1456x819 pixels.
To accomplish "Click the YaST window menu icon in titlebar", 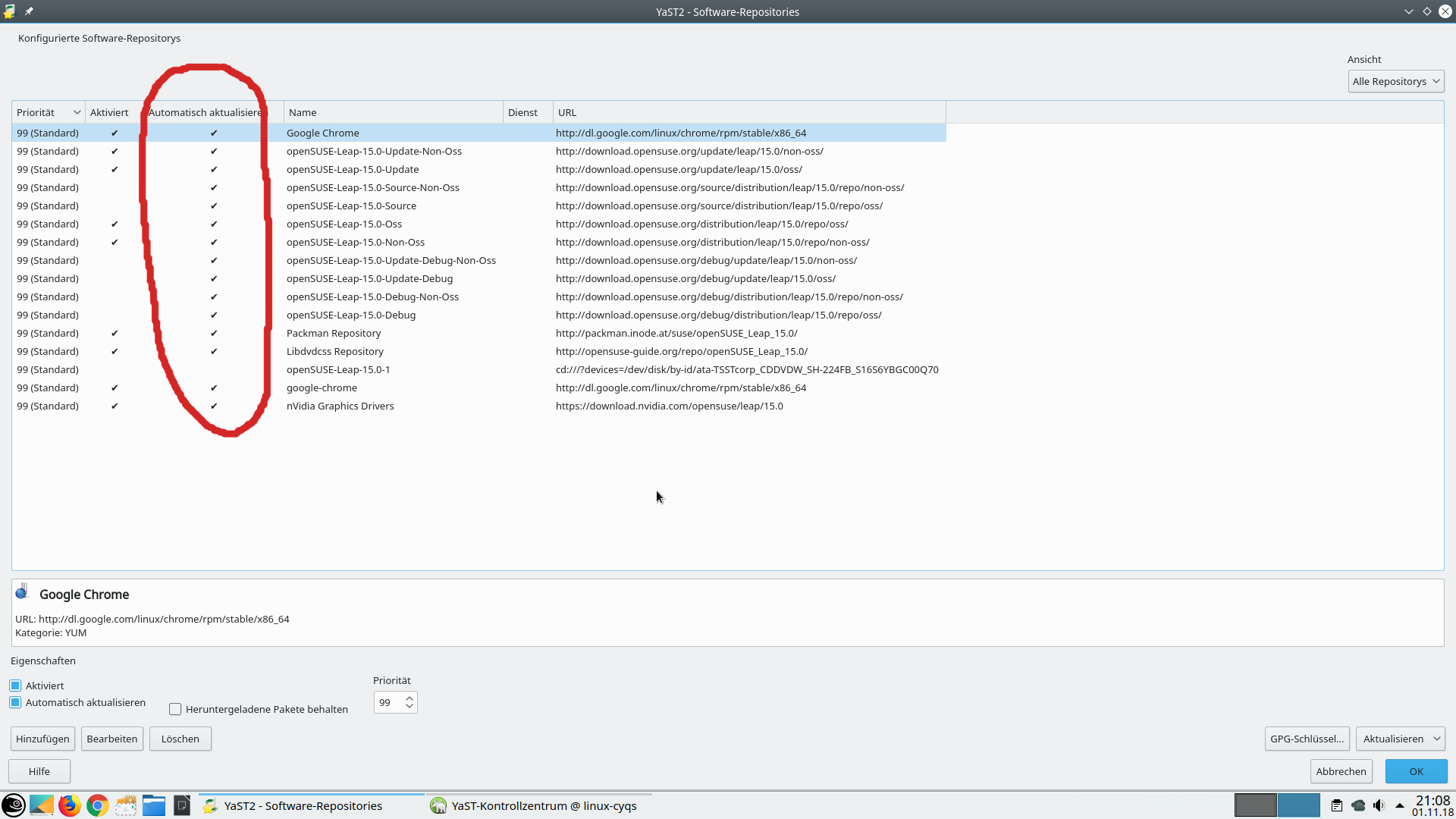I will (x=9, y=11).
